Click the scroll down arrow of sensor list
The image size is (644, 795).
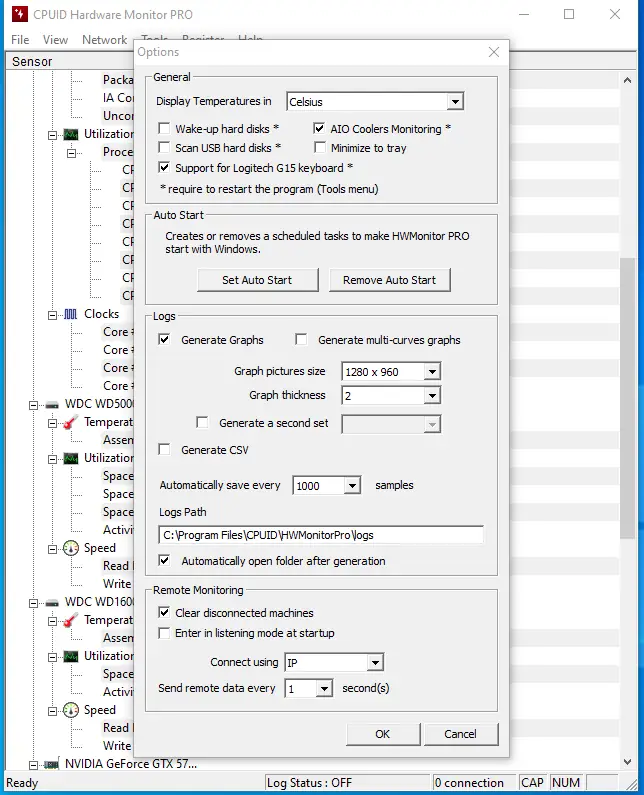[x=627, y=762]
